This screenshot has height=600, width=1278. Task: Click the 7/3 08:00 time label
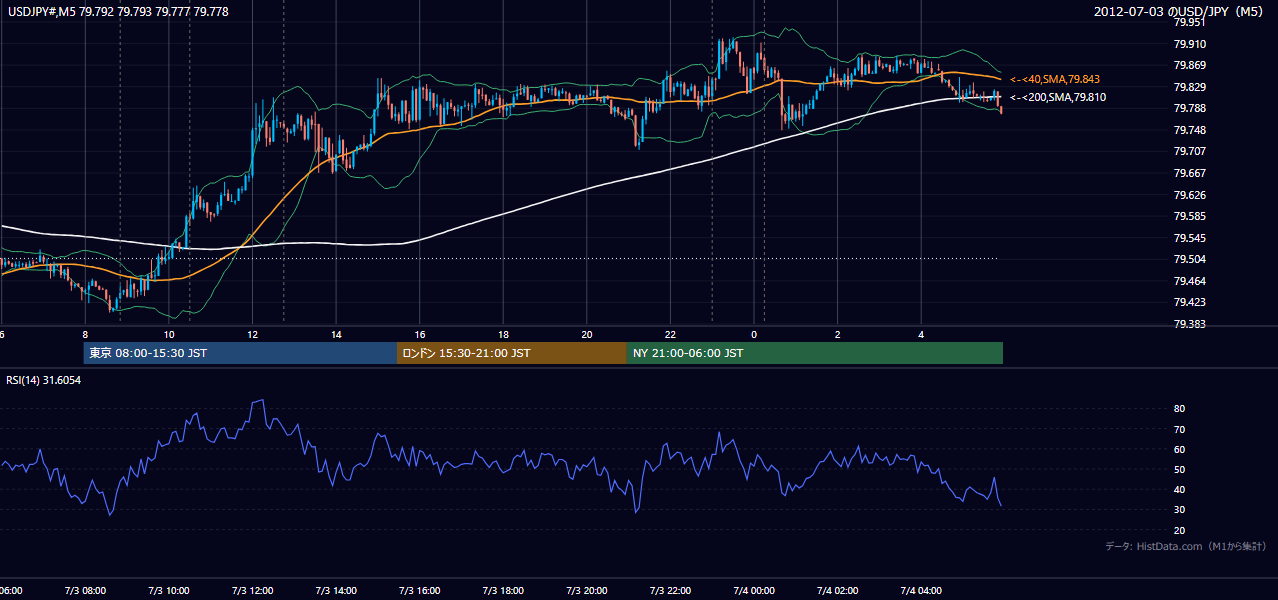(85, 591)
